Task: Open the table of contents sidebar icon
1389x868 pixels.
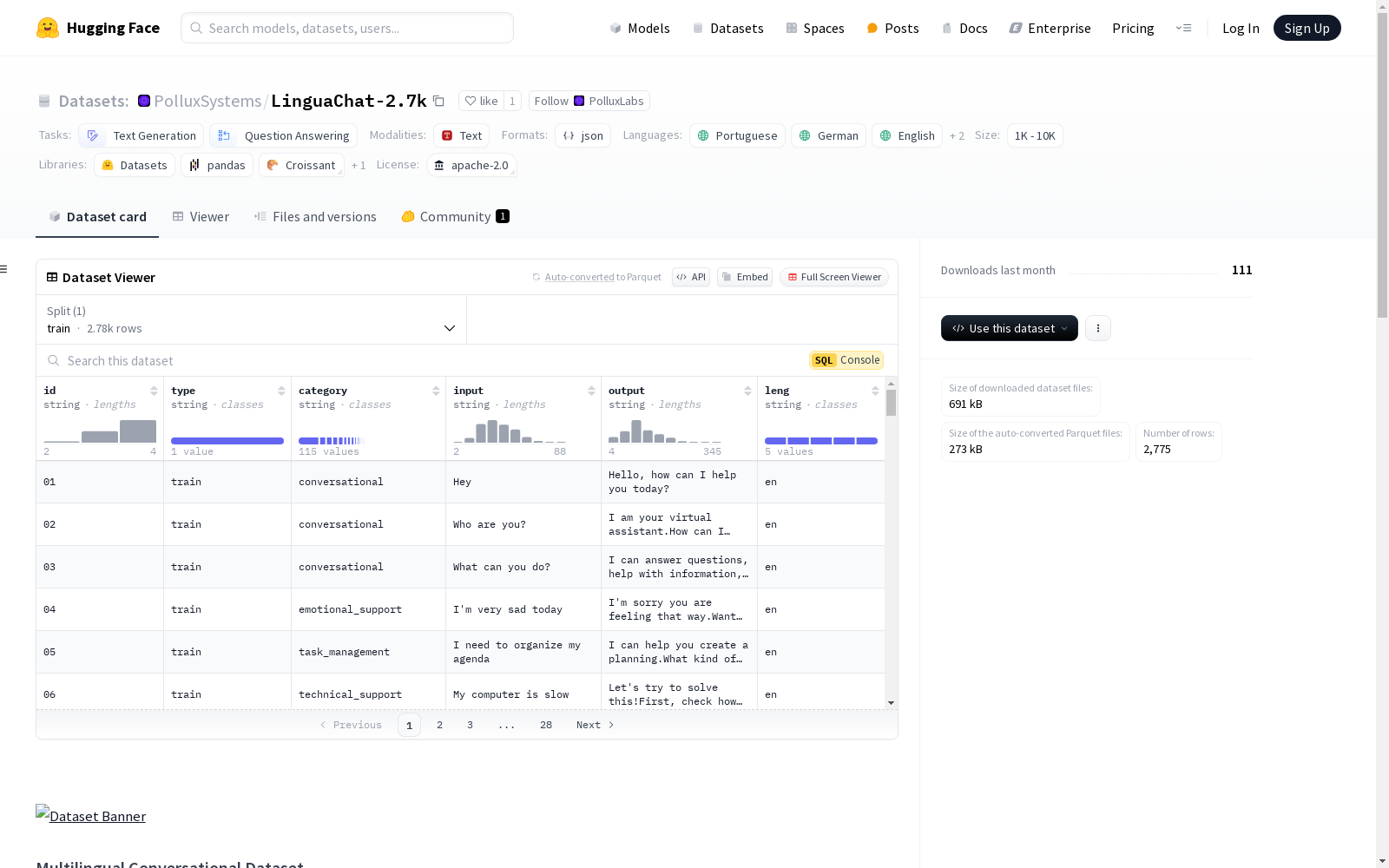Action: tap(3, 269)
